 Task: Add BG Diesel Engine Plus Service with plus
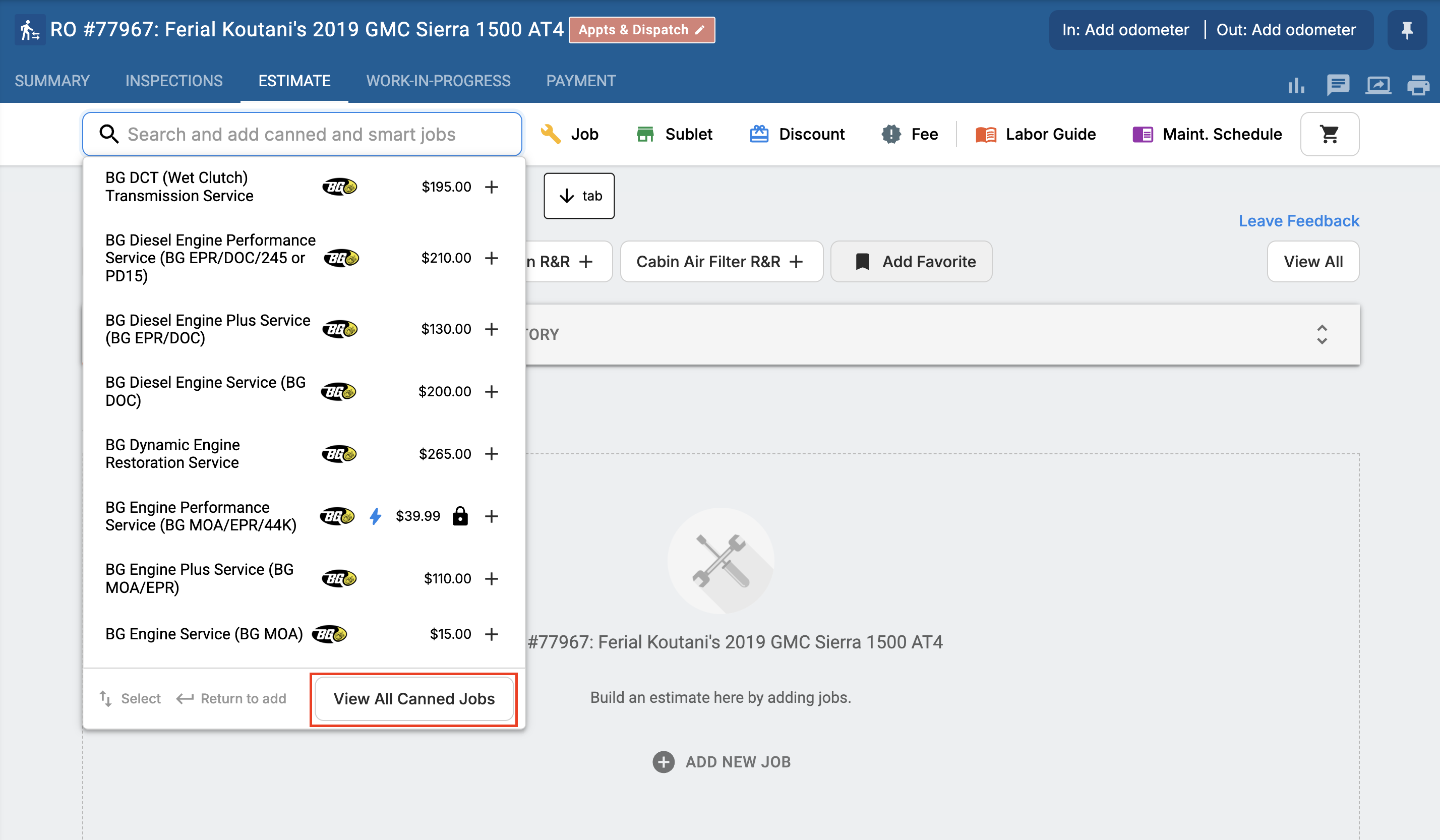point(492,329)
